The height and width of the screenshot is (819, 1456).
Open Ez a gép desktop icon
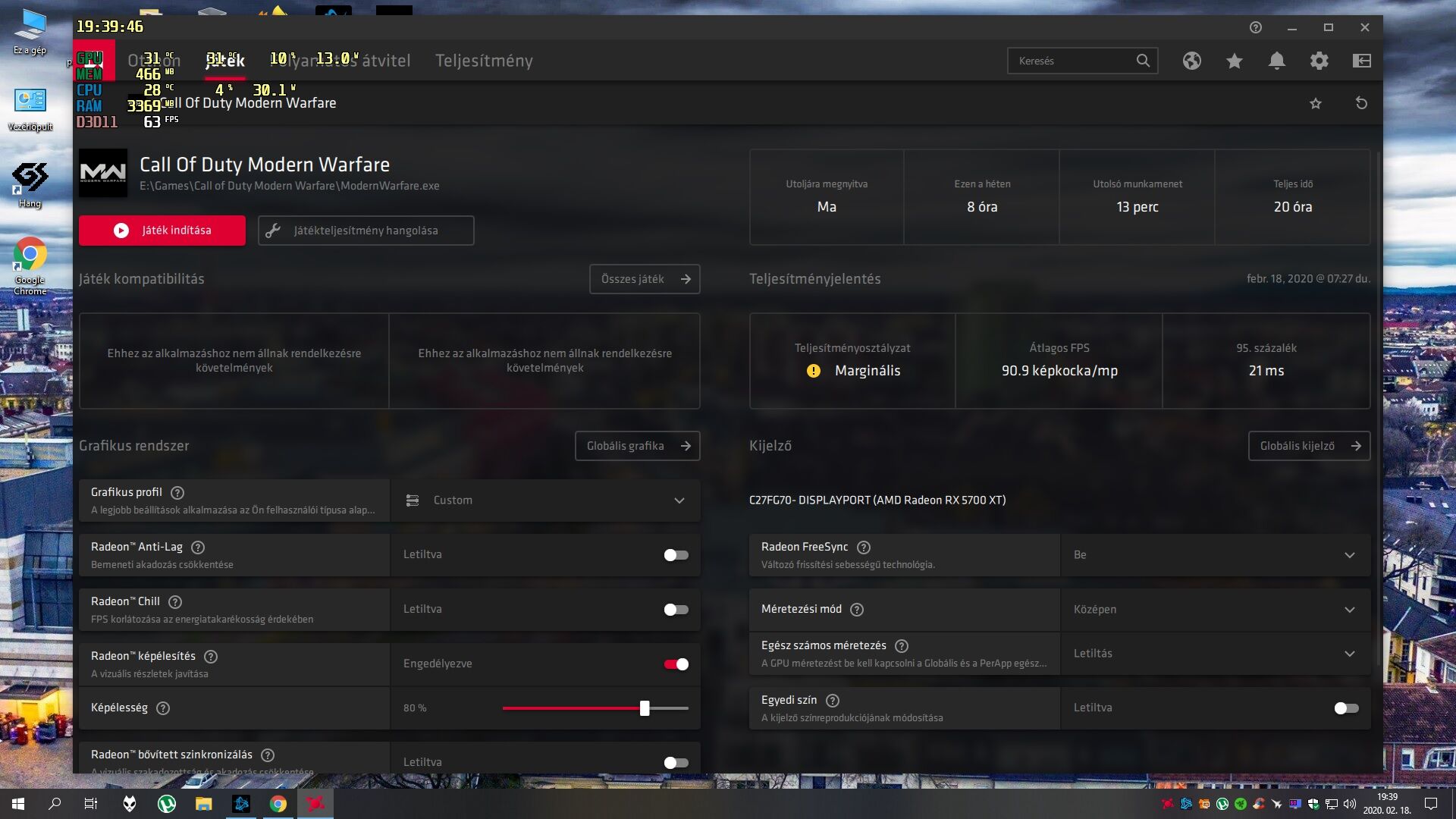point(30,32)
